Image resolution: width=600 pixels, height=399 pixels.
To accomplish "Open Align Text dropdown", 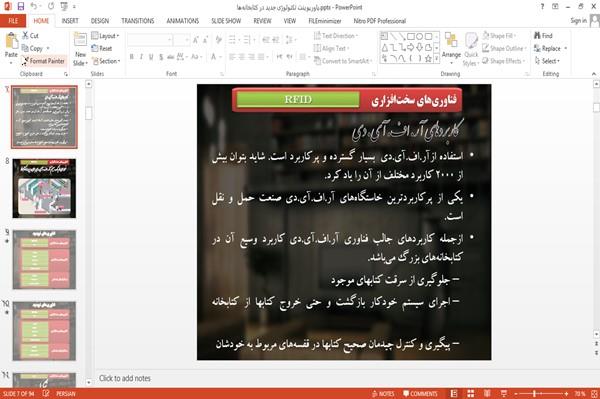I will point(331,48).
